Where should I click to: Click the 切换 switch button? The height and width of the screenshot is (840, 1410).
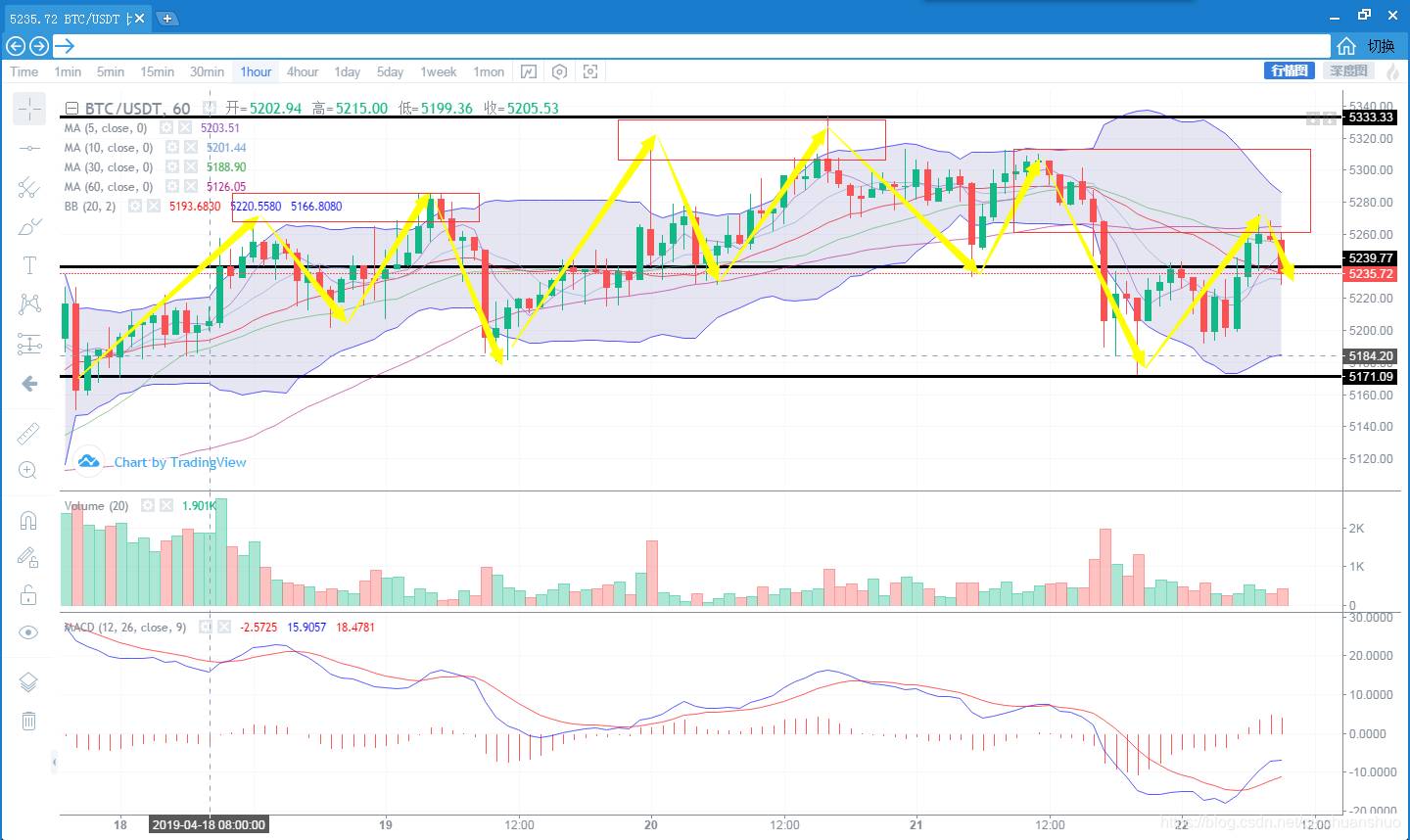tap(1382, 46)
